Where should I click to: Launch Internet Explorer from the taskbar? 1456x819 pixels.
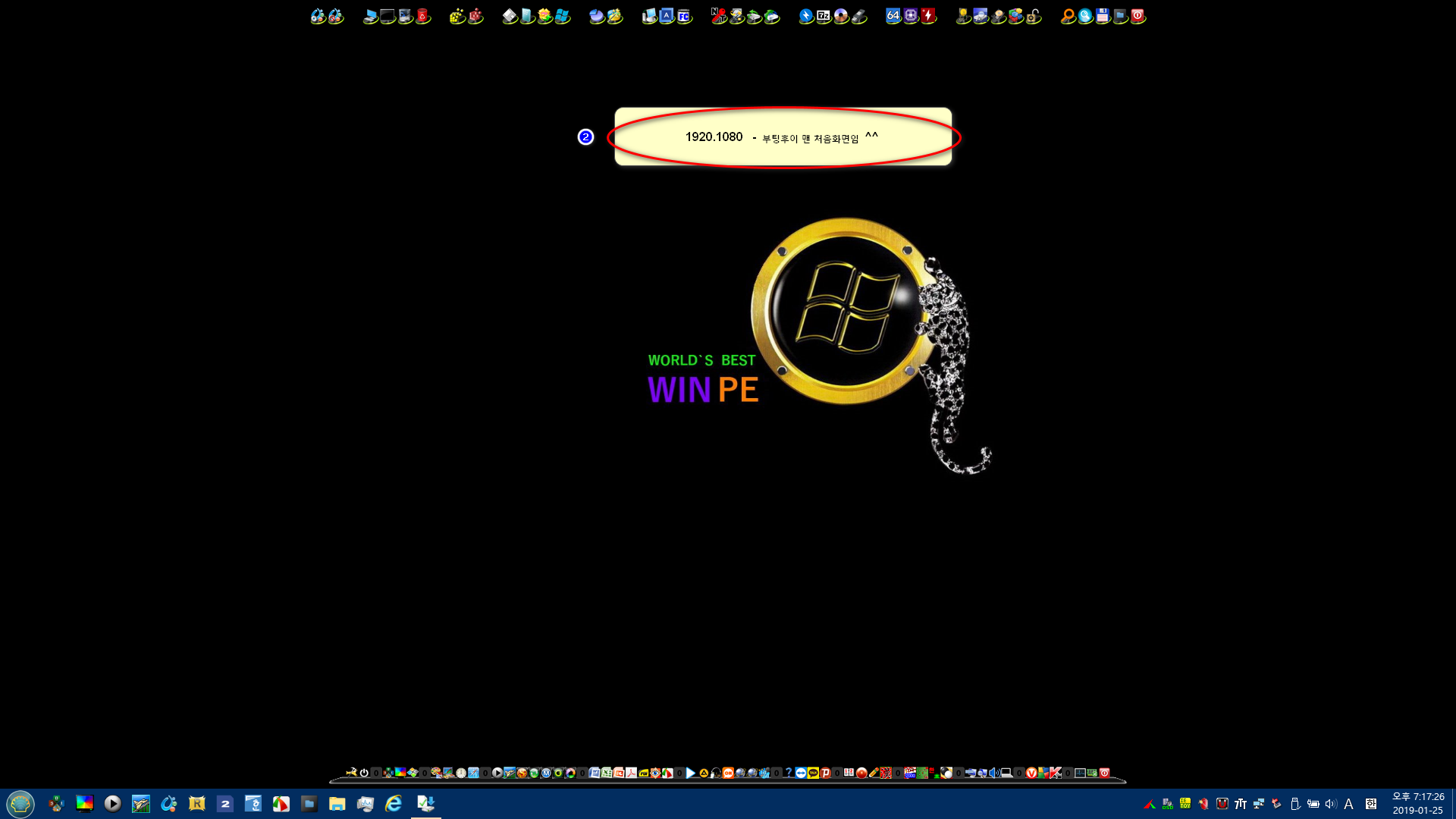click(394, 804)
